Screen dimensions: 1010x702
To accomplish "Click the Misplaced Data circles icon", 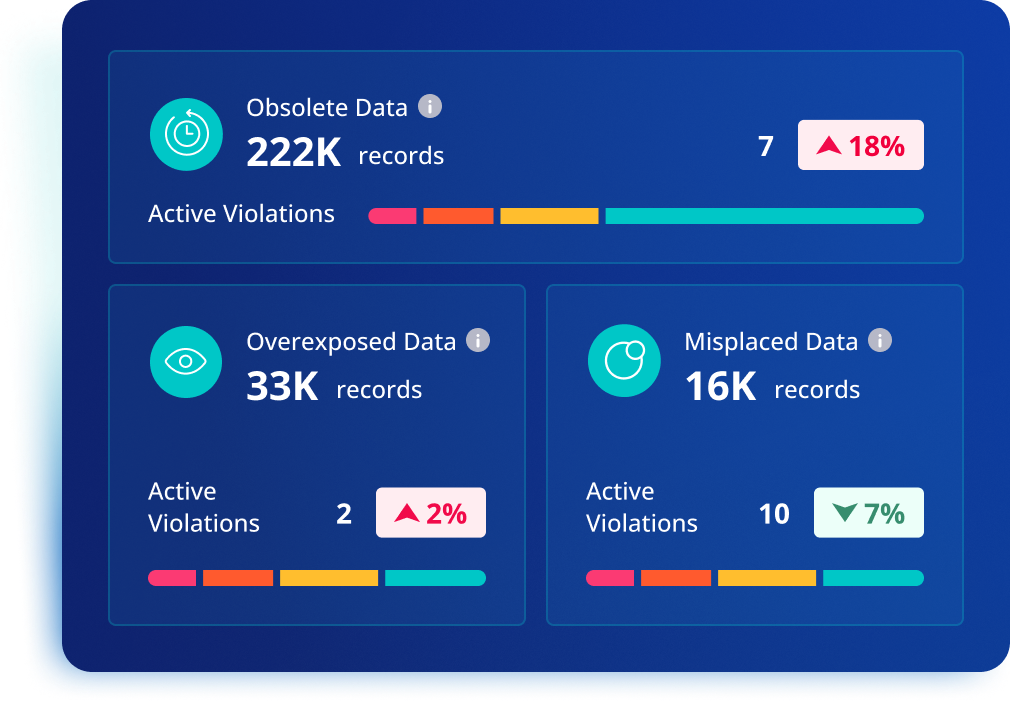I will (624, 360).
